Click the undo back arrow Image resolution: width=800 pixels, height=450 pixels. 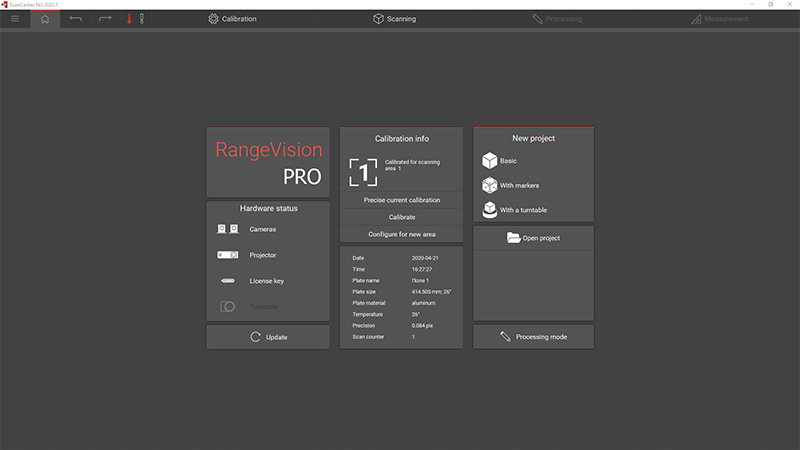click(x=76, y=19)
